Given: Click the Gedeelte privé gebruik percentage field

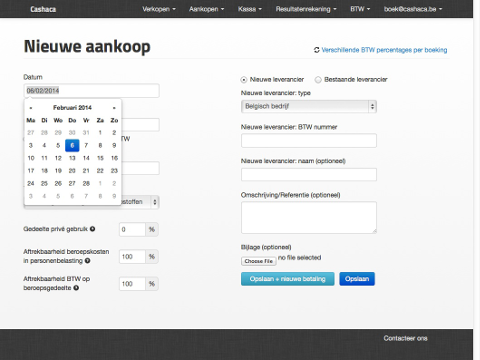Looking at the screenshot, I should 132,229.
